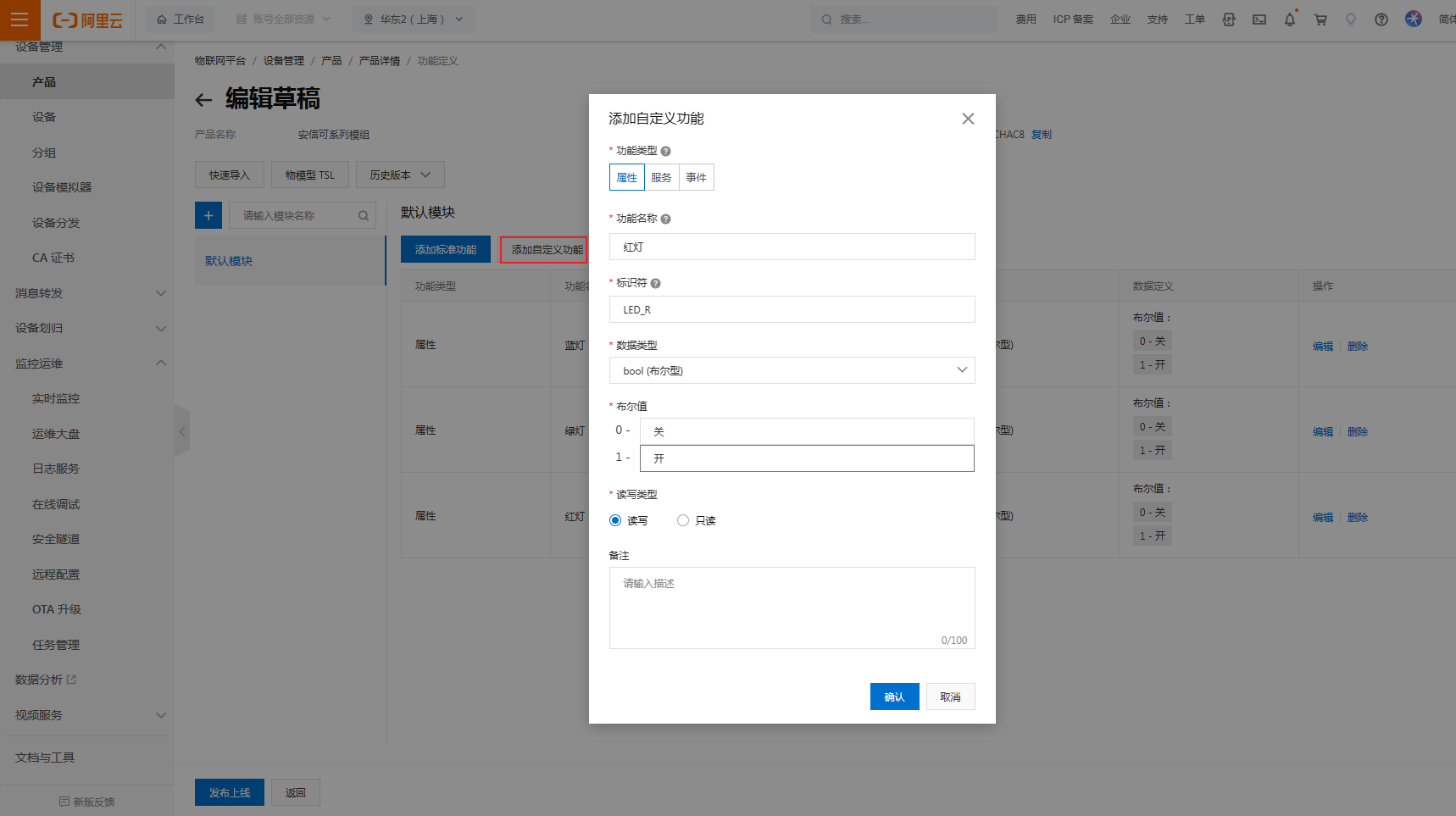Click the 物模型 TSL button

[310, 175]
